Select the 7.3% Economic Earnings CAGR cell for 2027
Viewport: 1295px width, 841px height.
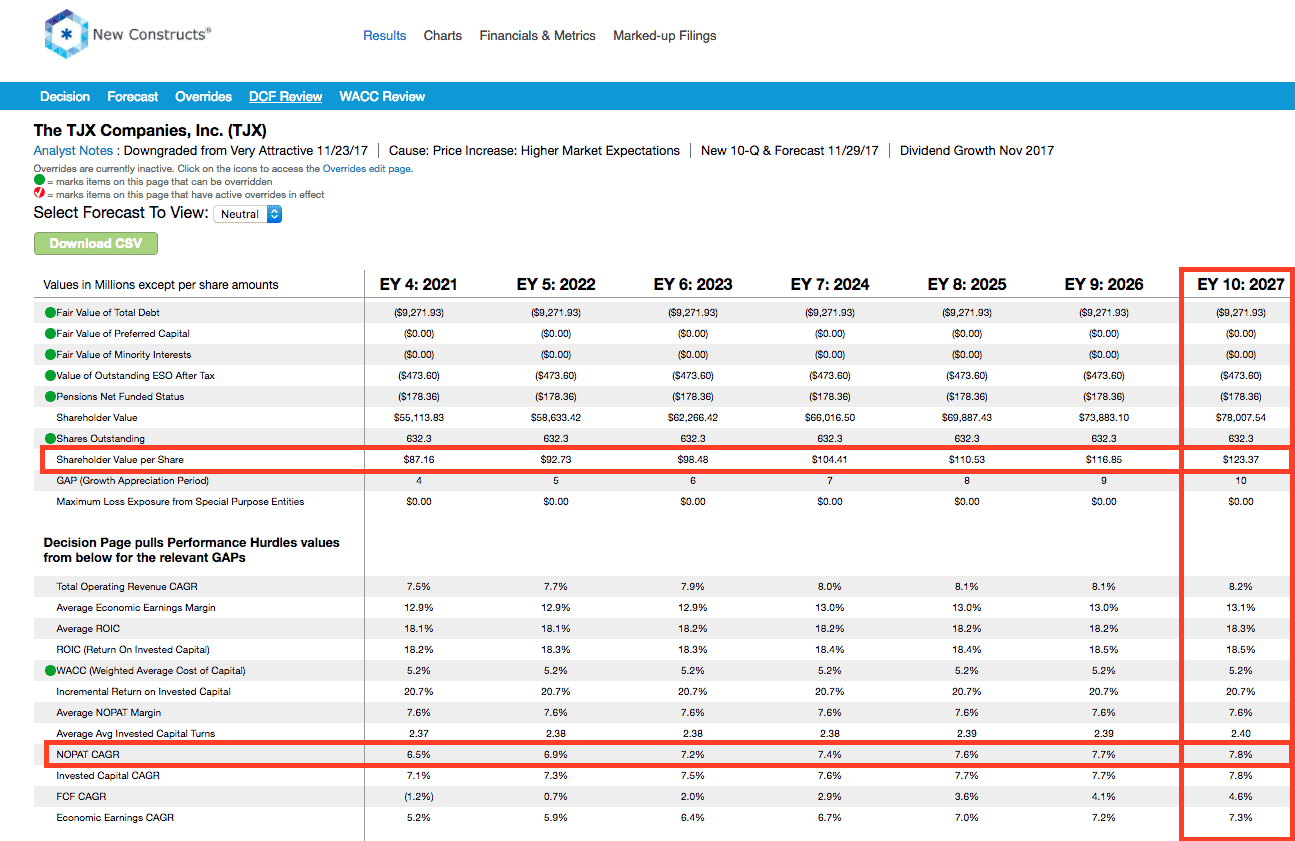(x=1241, y=817)
